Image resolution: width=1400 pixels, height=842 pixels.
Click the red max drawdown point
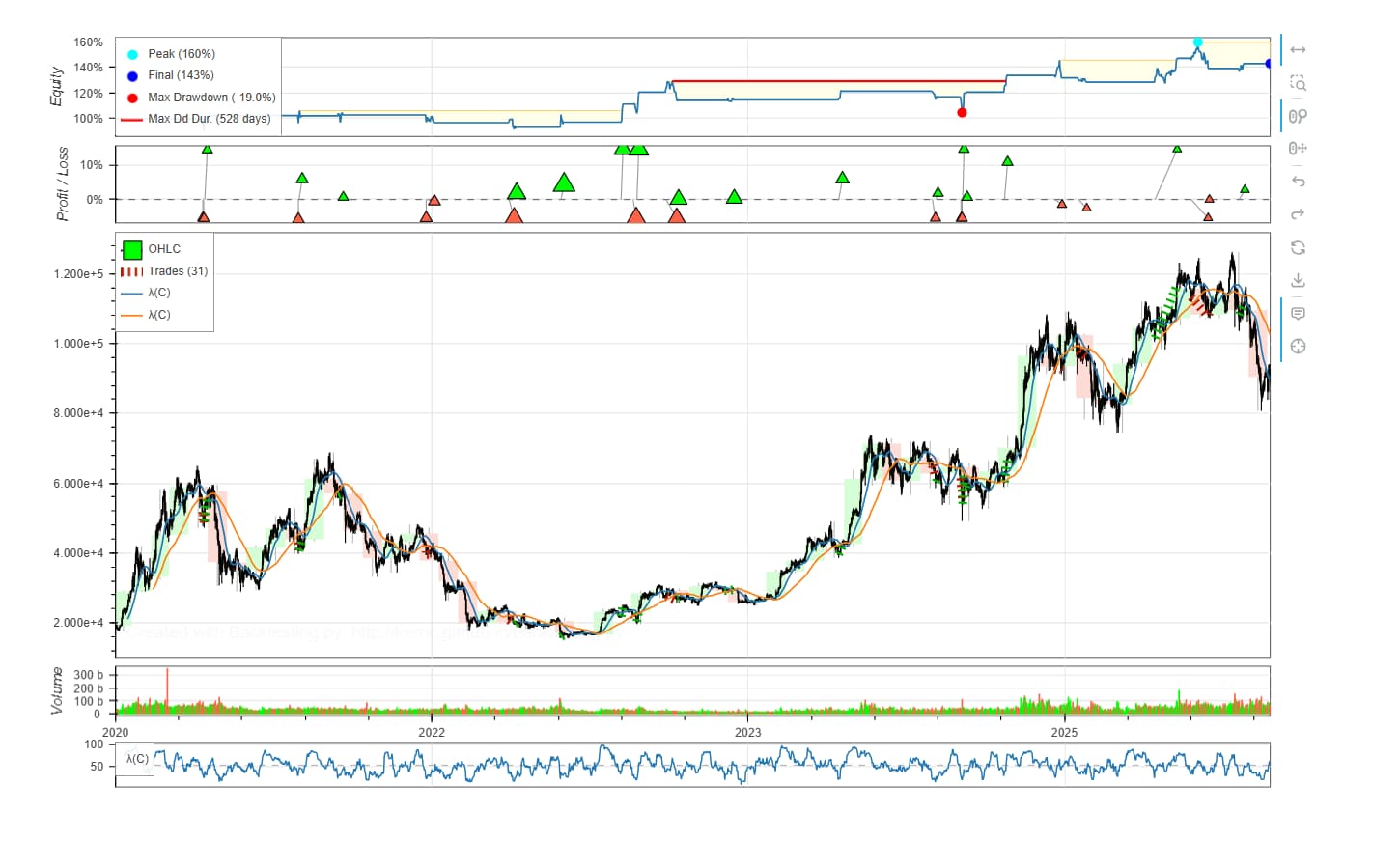[x=962, y=113]
